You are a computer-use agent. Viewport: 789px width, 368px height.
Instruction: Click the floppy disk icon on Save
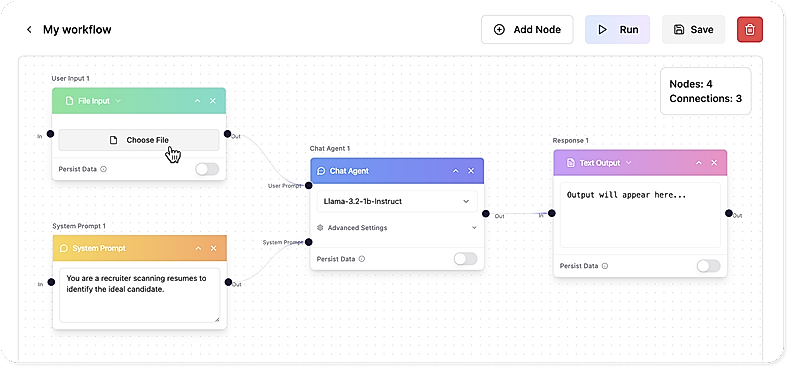[x=679, y=30]
